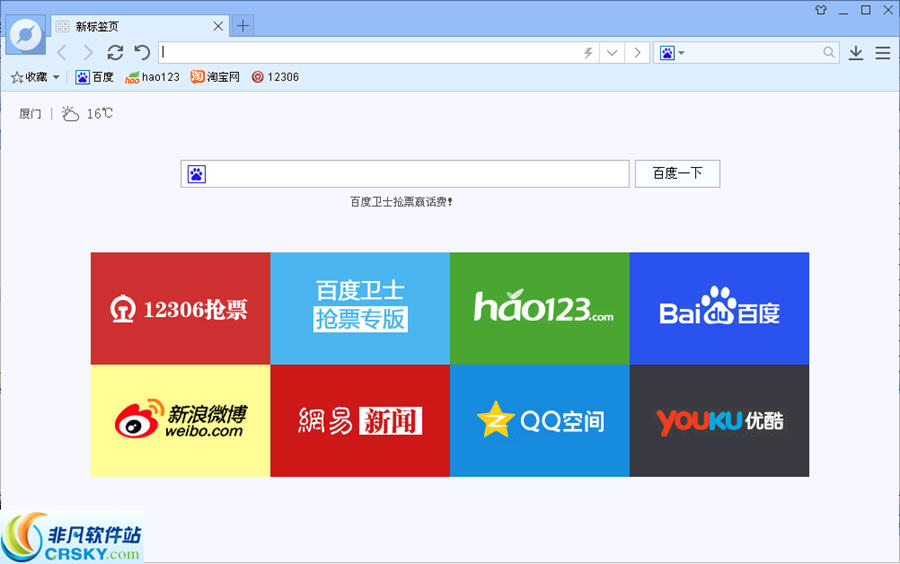Image resolution: width=900 pixels, height=564 pixels.
Task: Open the downloads icon
Action: (856, 53)
